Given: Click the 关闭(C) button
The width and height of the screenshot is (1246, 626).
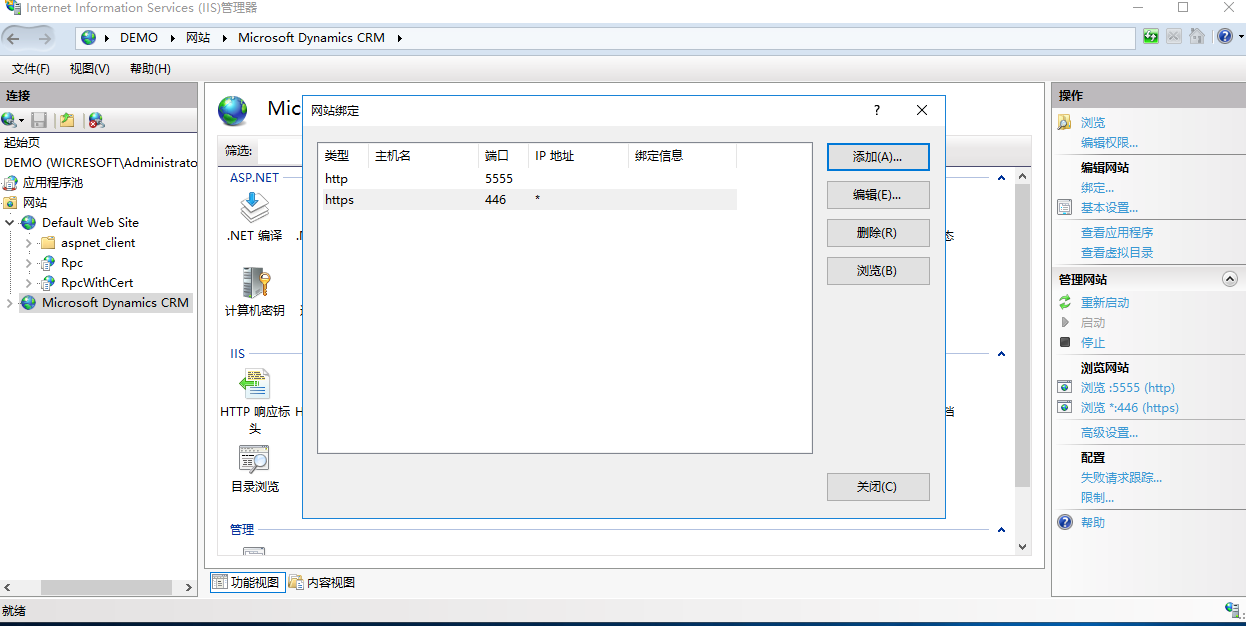Looking at the screenshot, I should click(878, 487).
